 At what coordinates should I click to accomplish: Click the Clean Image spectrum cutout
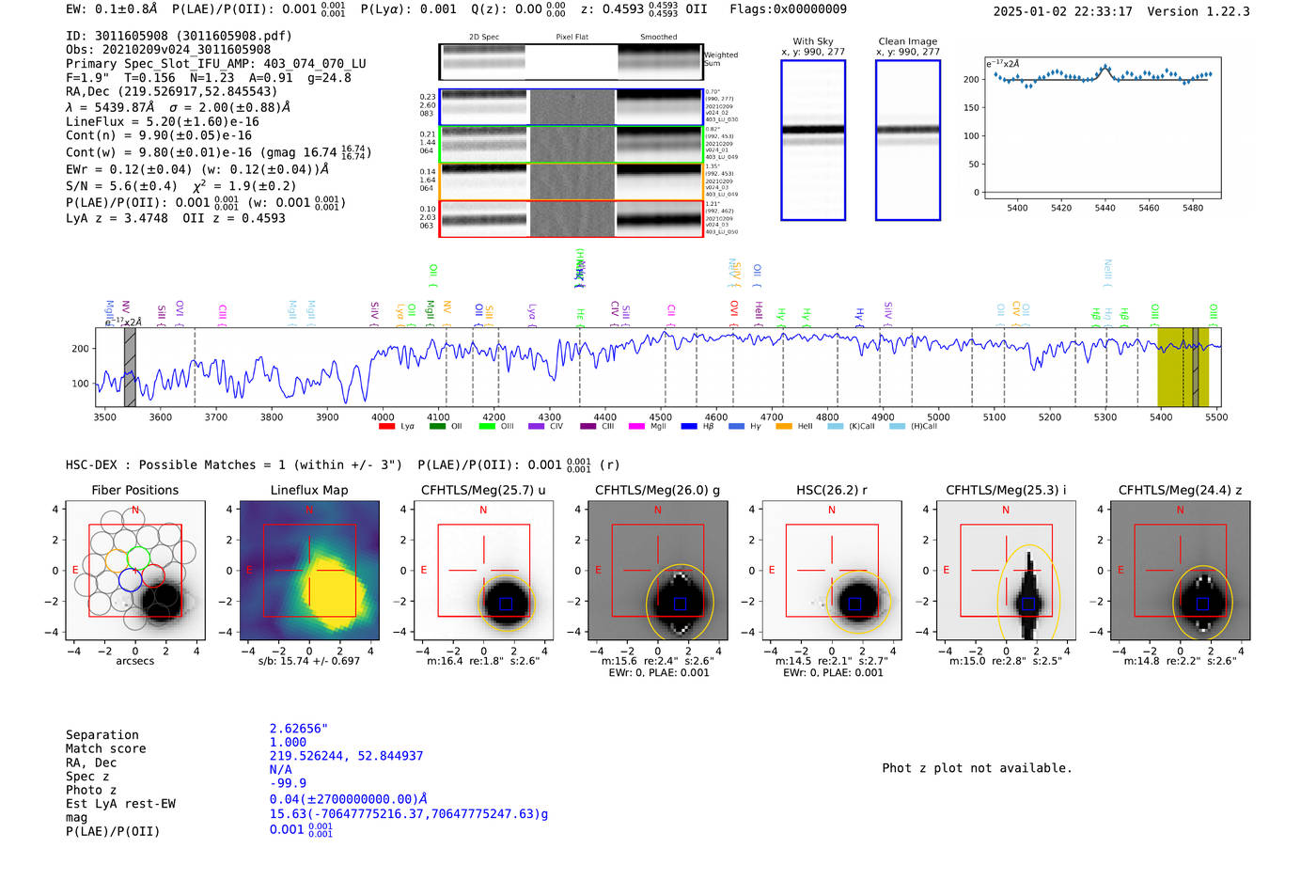tap(908, 140)
